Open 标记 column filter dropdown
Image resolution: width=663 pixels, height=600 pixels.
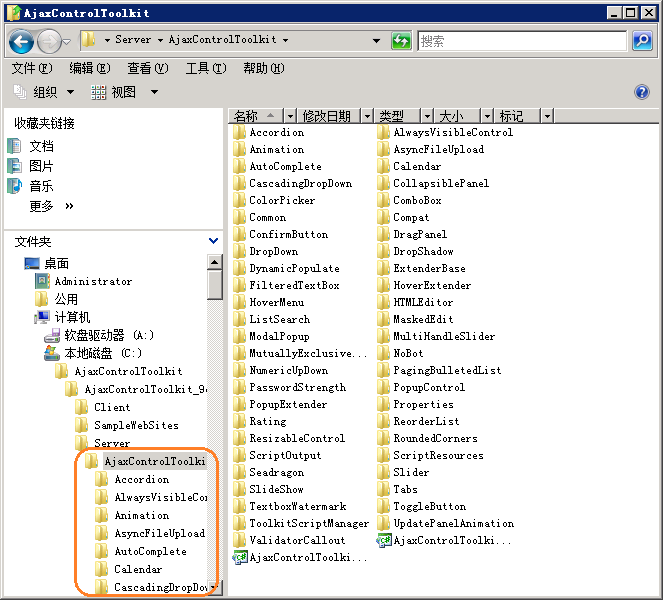[547, 115]
